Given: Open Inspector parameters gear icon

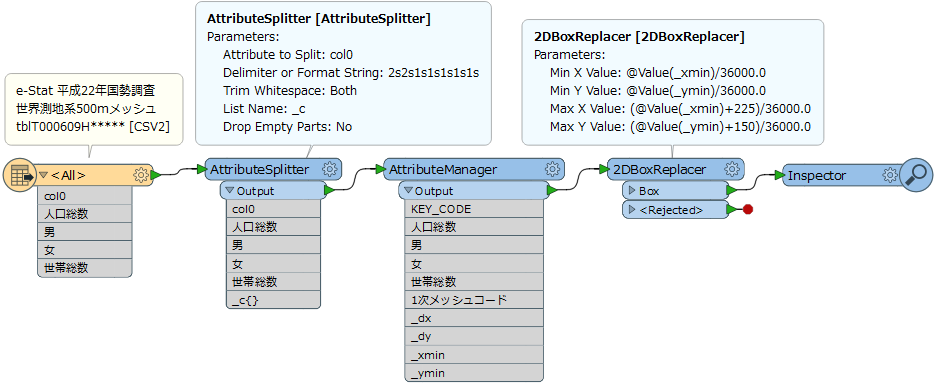Looking at the screenshot, I should tap(890, 175).
